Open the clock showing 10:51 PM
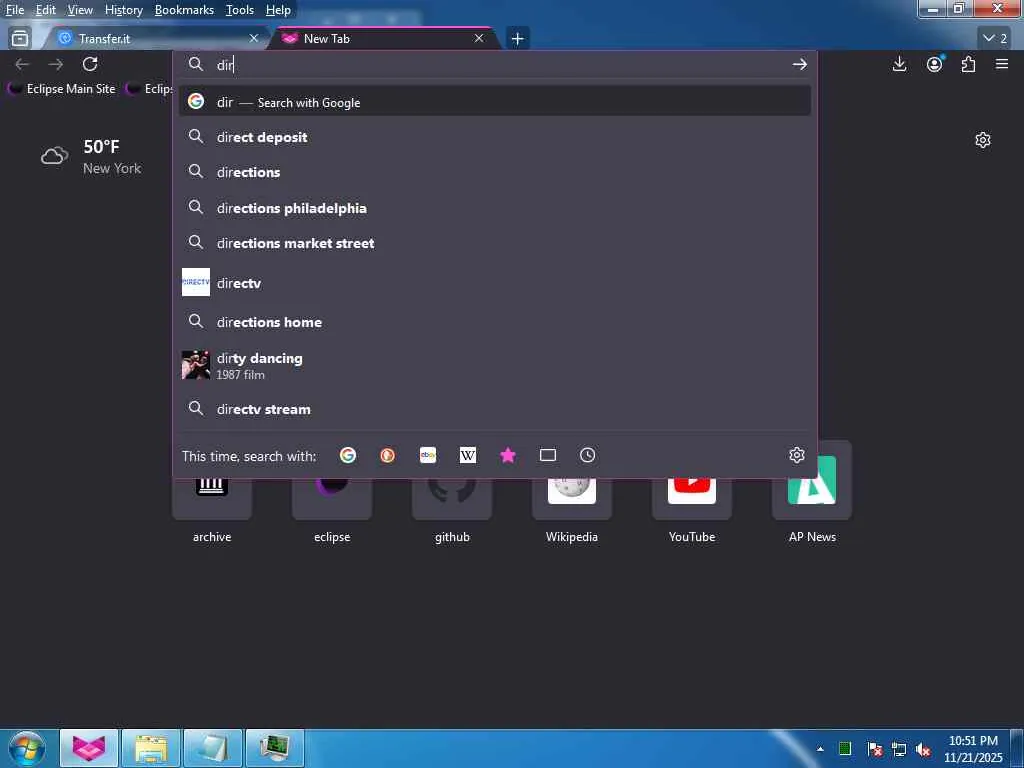The height and width of the screenshot is (768, 1024). (973, 749)
